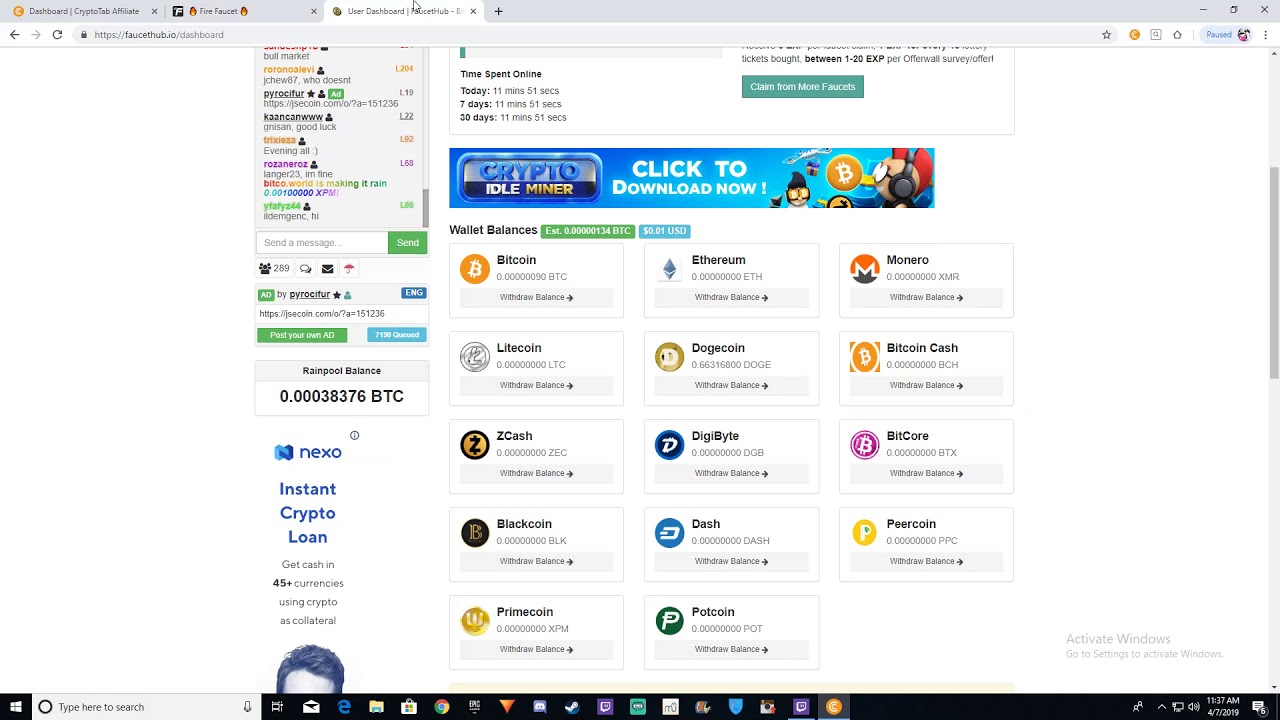
Task: Click the Monero coin icon
Action: pos(865,269)
